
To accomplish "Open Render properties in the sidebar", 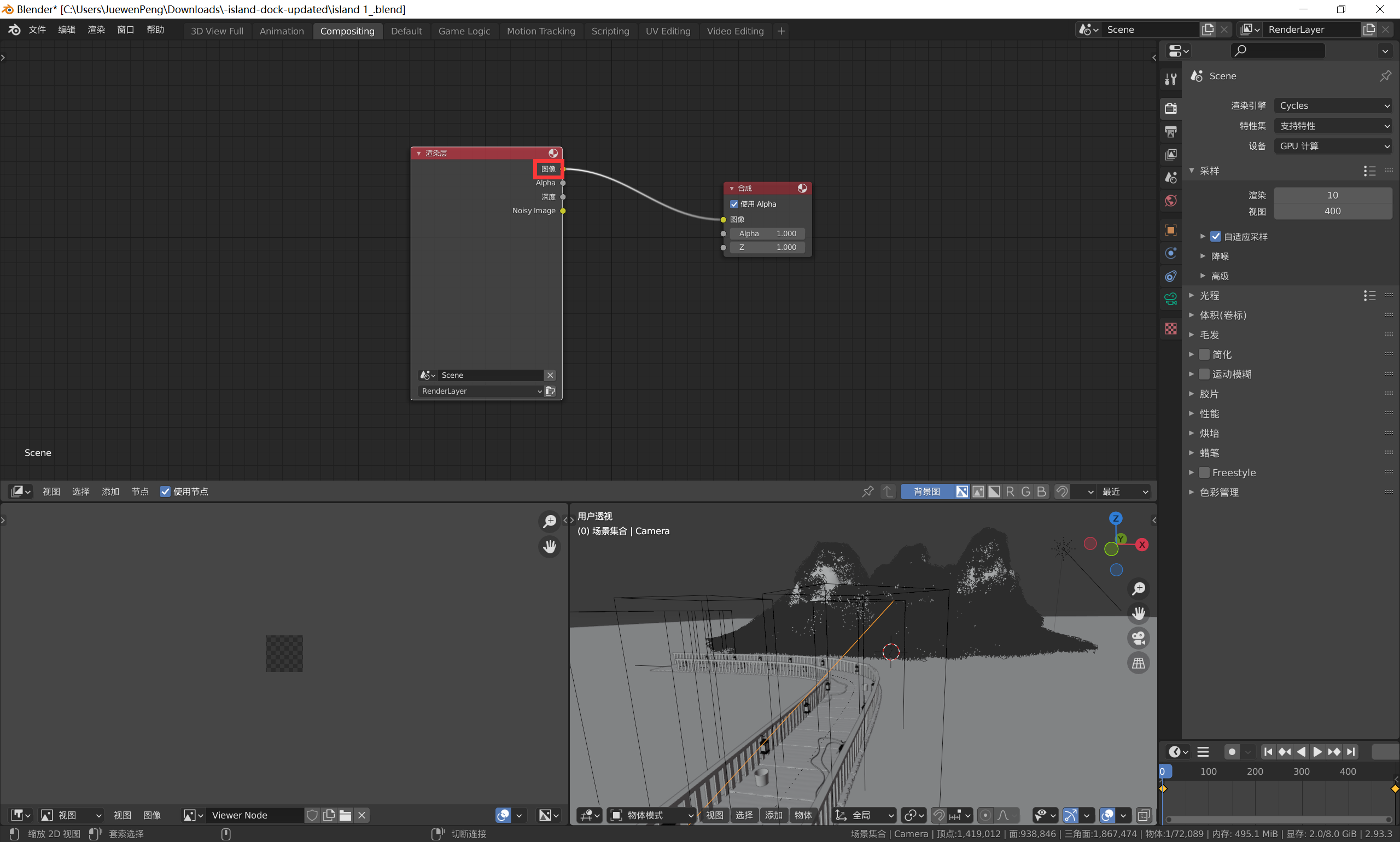I will pos(1170,108).
